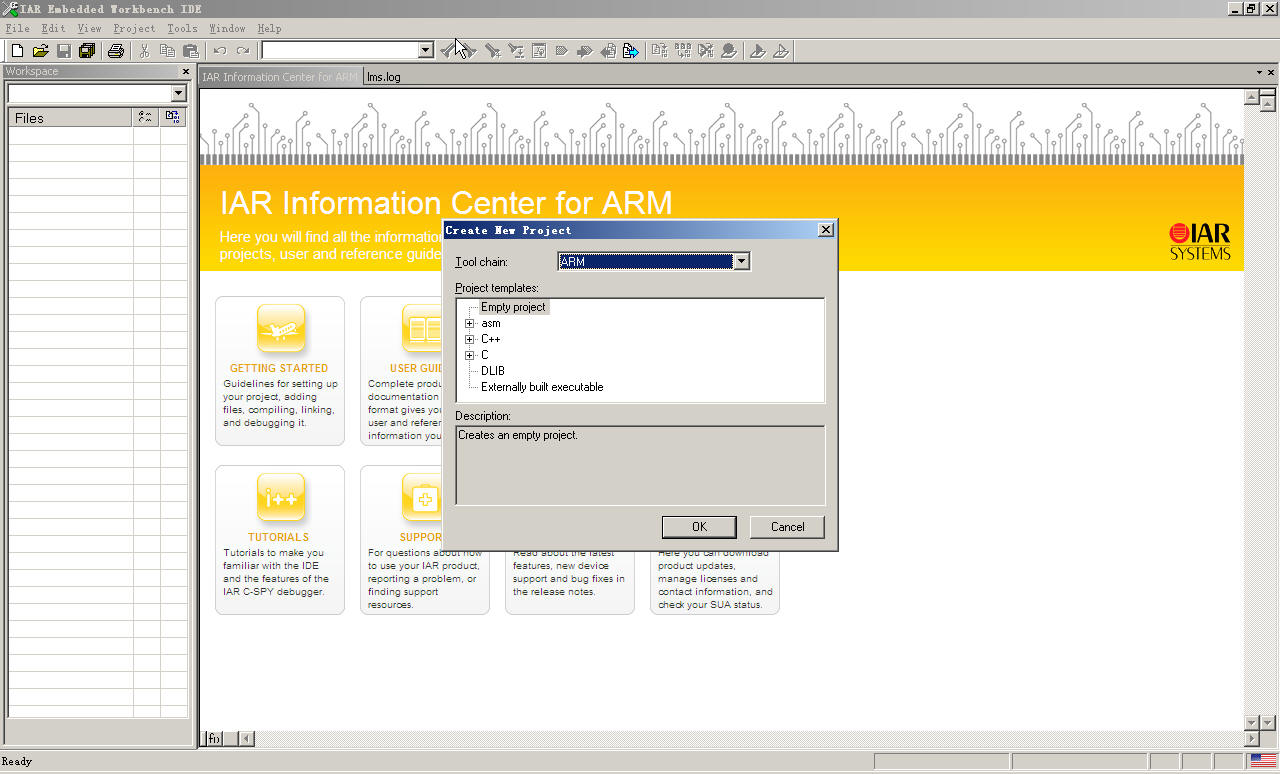The height and width of the screenshot is (774, 1280).
Task: Open the editor tab list dropdown arrow
Action: point(1259,72)
